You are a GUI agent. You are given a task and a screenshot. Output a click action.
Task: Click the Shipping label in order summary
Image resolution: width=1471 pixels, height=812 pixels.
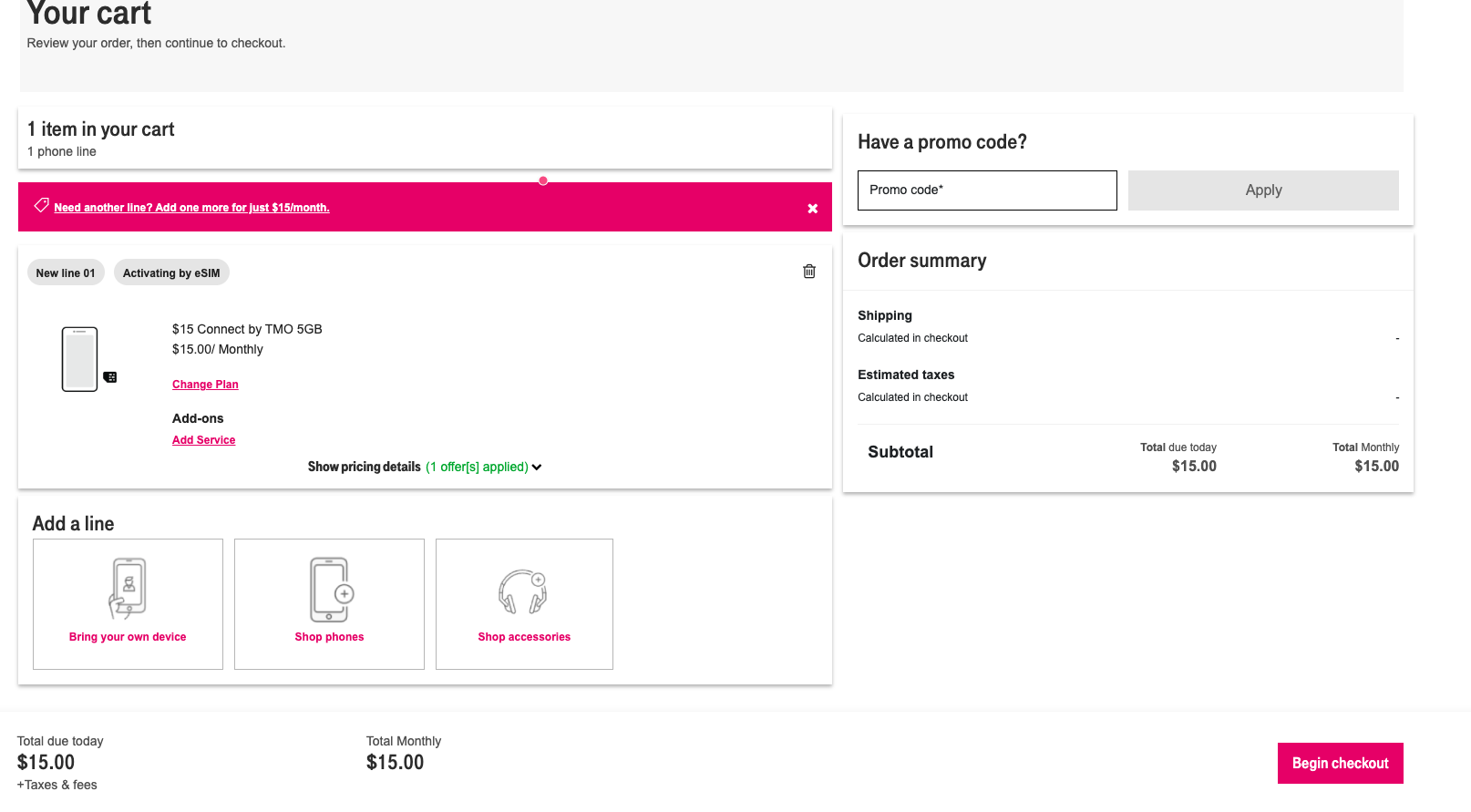click(x=884, y=315)
